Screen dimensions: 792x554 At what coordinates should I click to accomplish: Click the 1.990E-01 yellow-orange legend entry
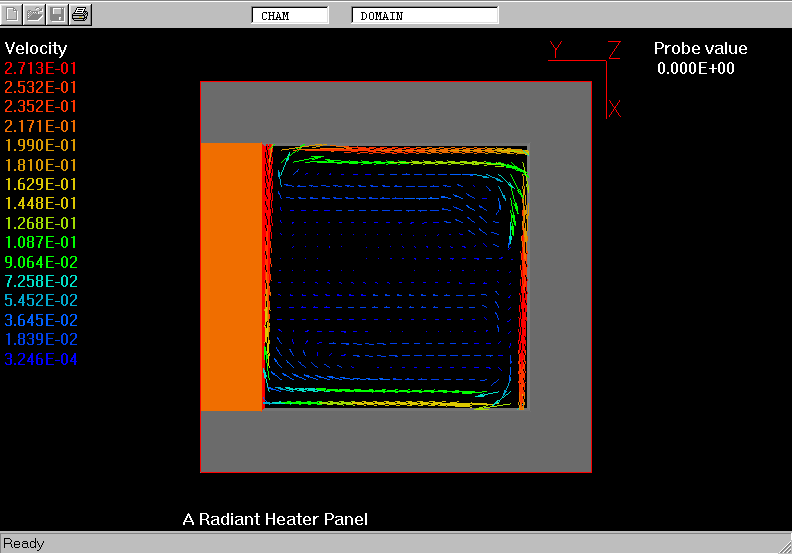pyautogui.click(x=41, y=146)
